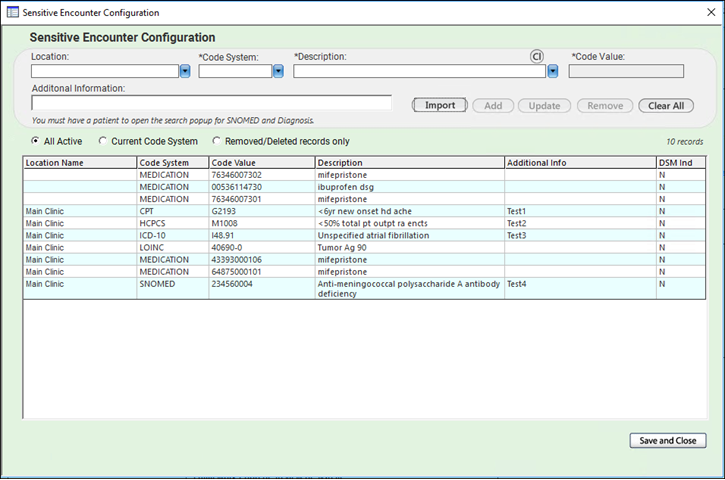Select the Current Code System radio button
Screen dimensions: 725x480
pyautogui.click(x=102, y=141)
